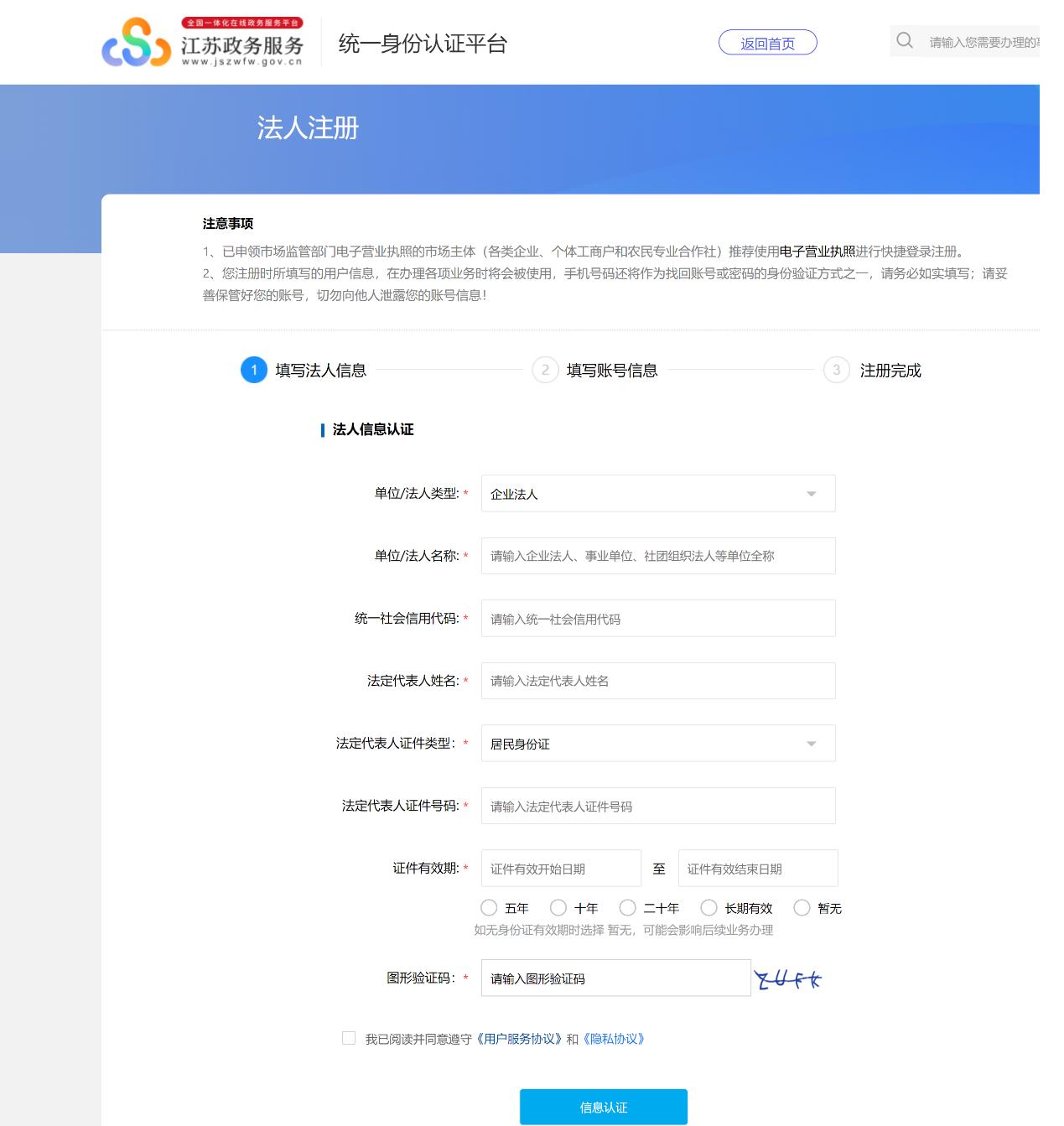Expand the 法定代表人证件类型 dropdown

coord(658,744)
